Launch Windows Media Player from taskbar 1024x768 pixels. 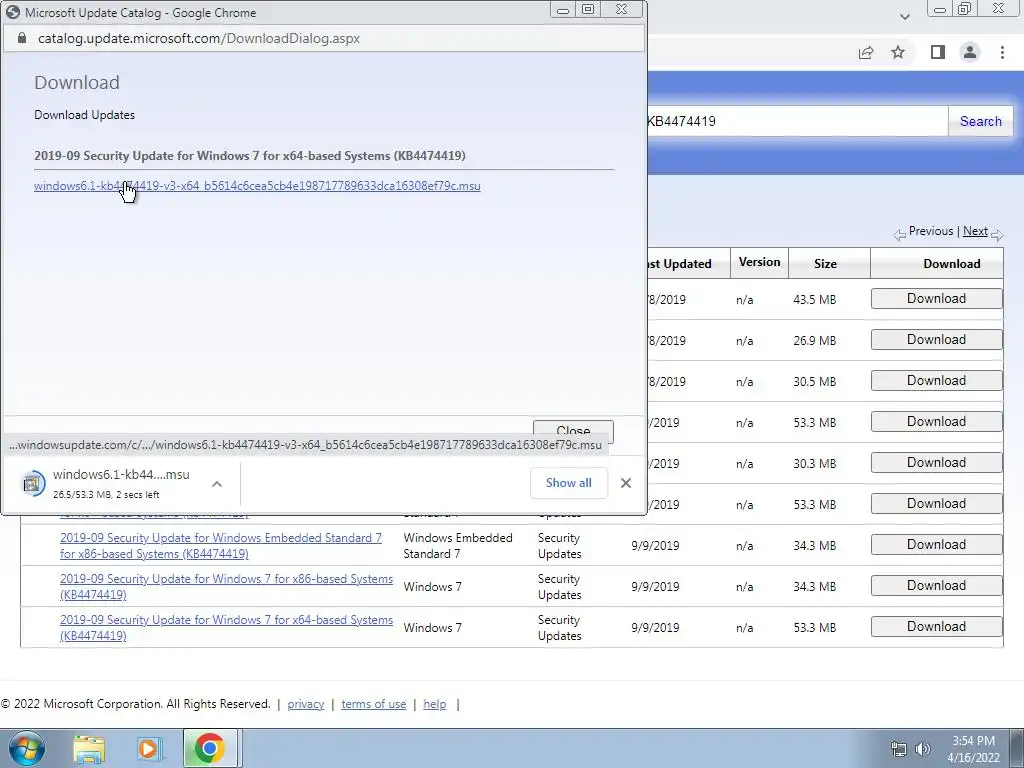pos(148,749)
